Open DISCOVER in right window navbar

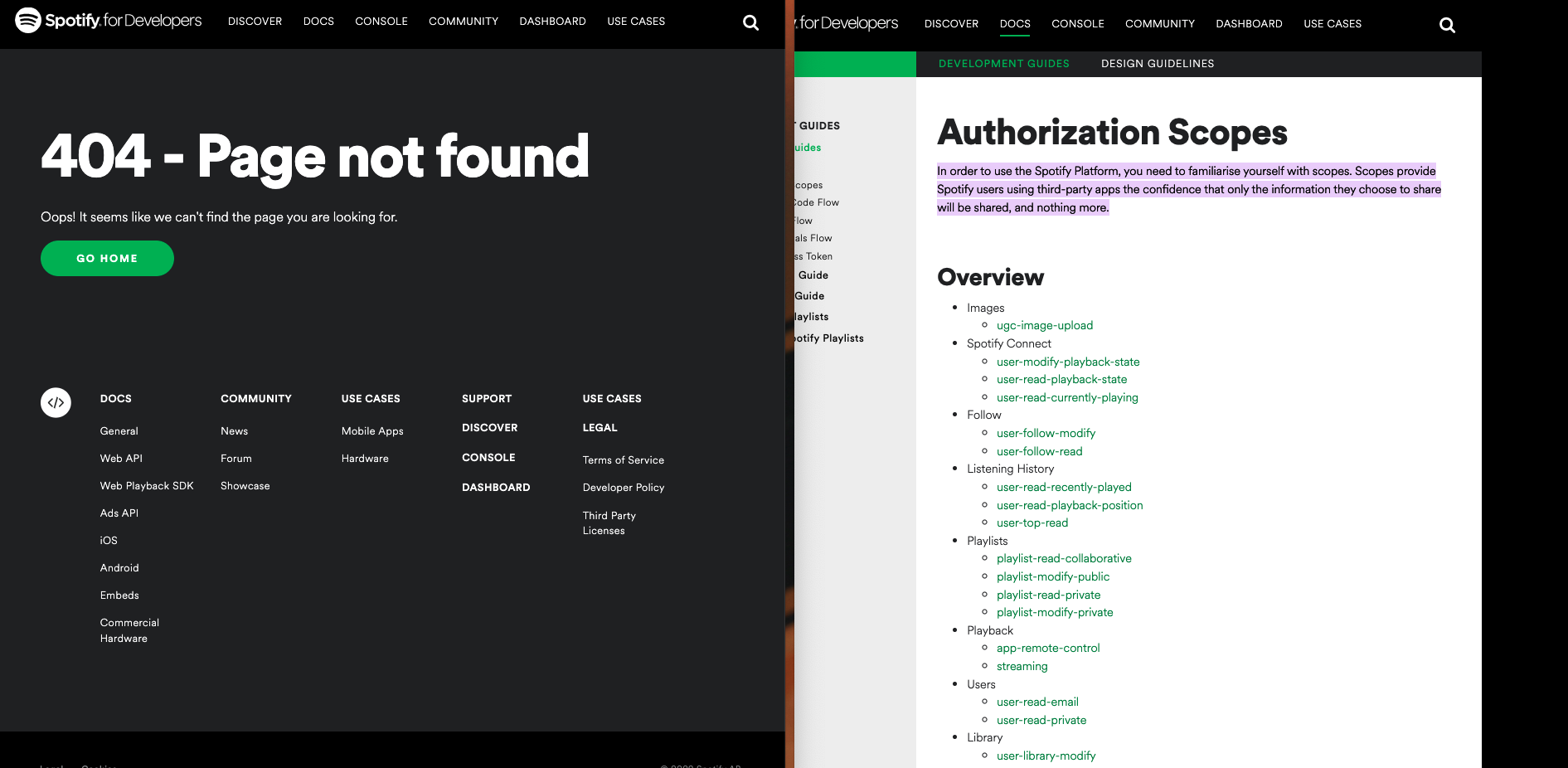click(951, 24)
